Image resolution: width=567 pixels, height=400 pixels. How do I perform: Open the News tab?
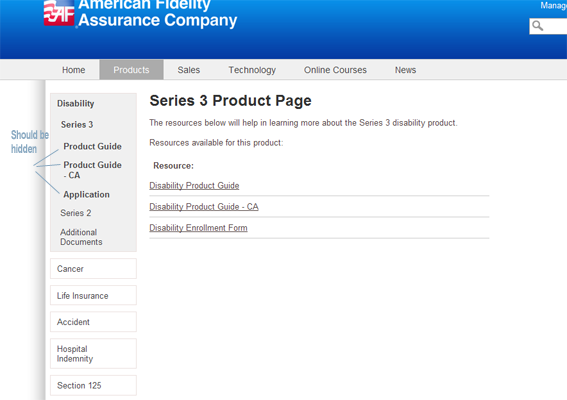[405, 70]
